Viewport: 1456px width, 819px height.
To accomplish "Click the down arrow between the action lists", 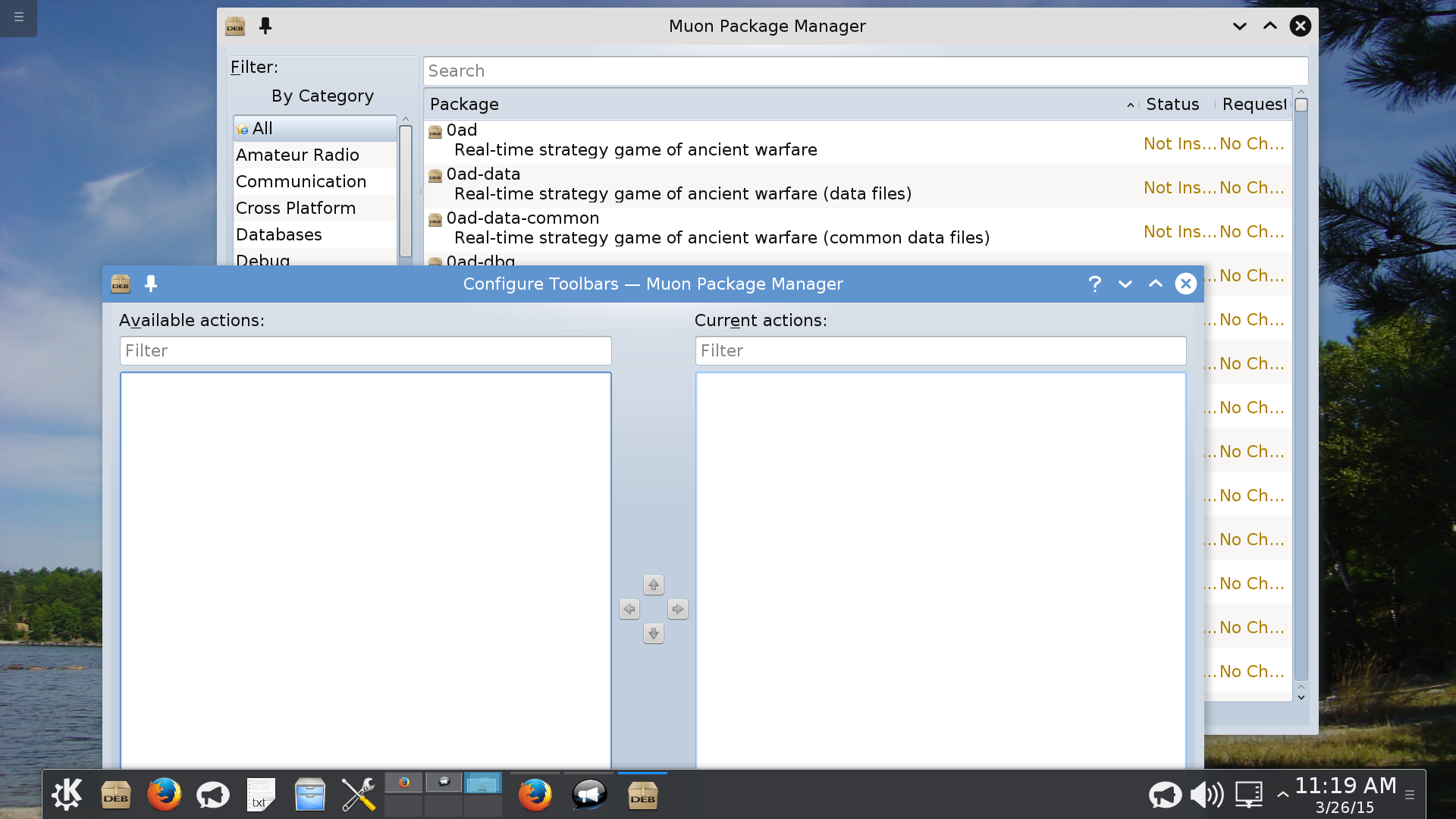I will tap(654, 633).
